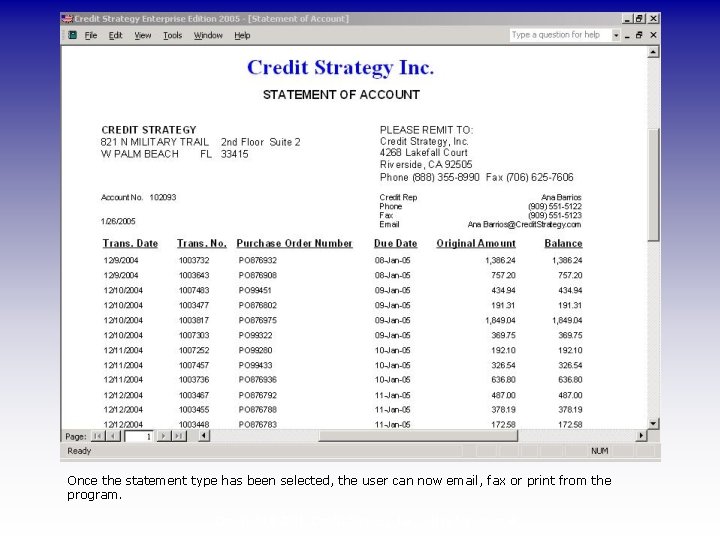The image size is (720, 540).
Task: Click purchase order PO99451
Action: coord(255,291)
